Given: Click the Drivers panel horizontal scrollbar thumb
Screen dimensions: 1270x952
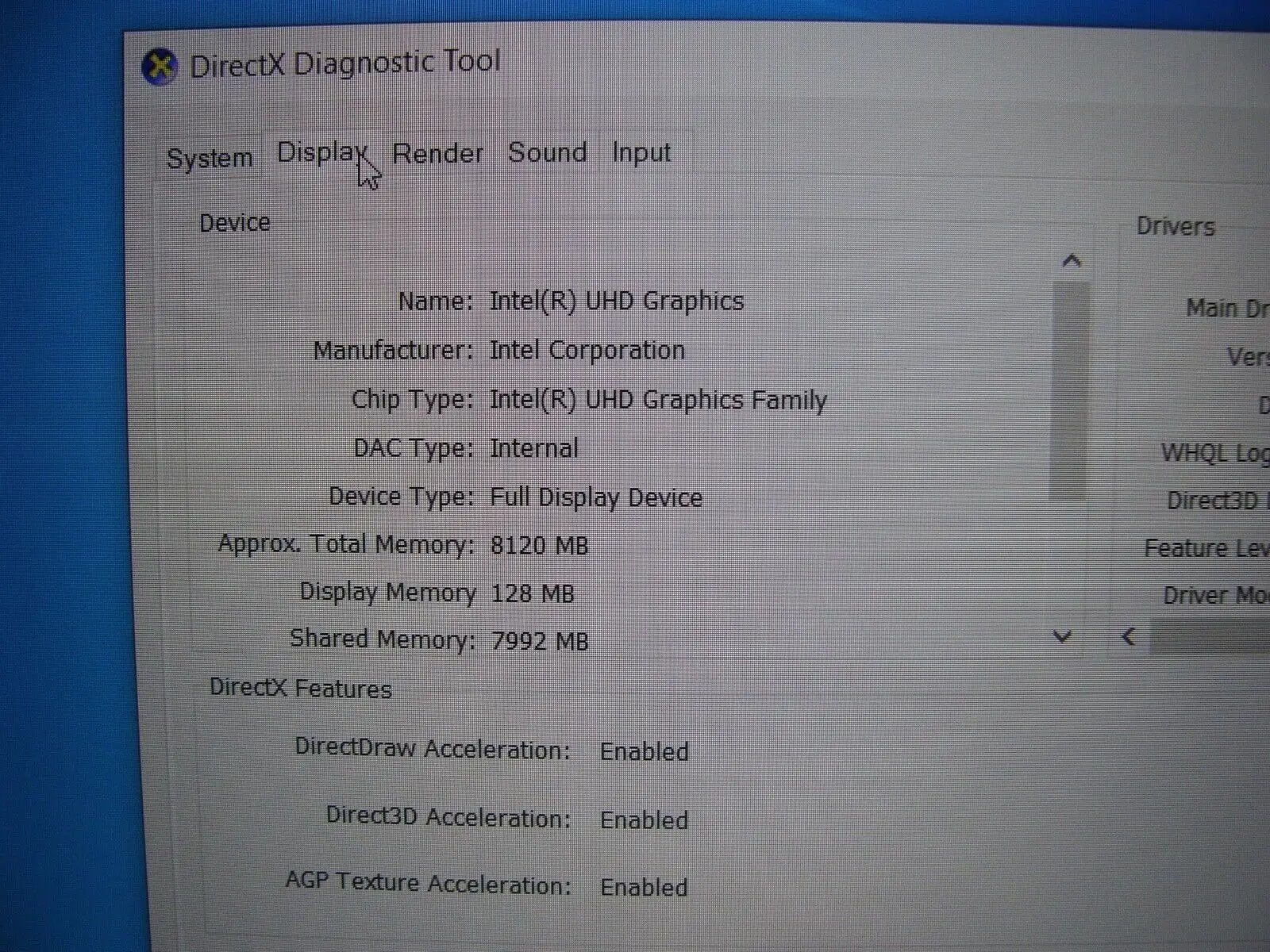Looking at the screenshot, I should click(x=1210, y=638).
